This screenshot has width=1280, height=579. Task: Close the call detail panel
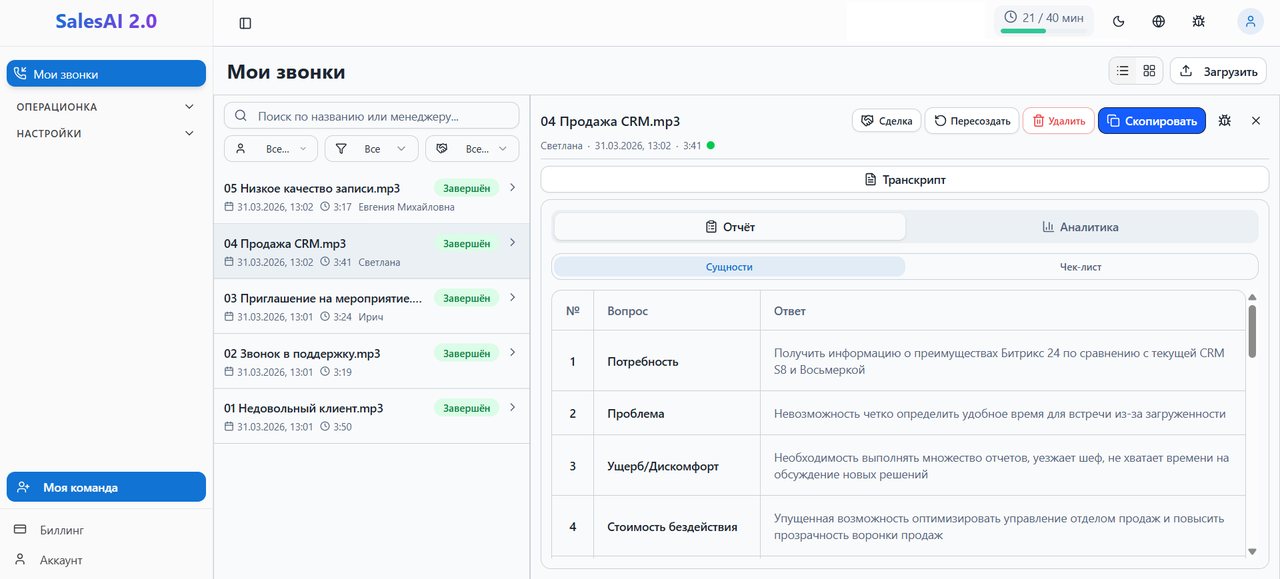click(x=1256, y=121)
